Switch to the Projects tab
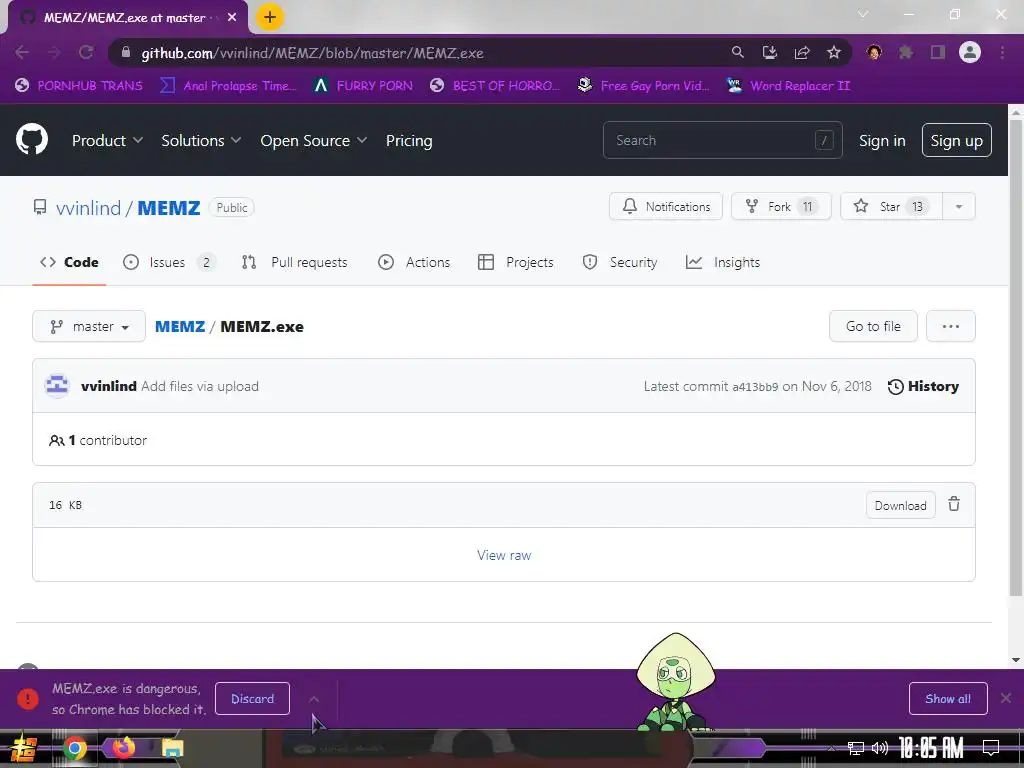1024x768 pixels. (515, 262)
